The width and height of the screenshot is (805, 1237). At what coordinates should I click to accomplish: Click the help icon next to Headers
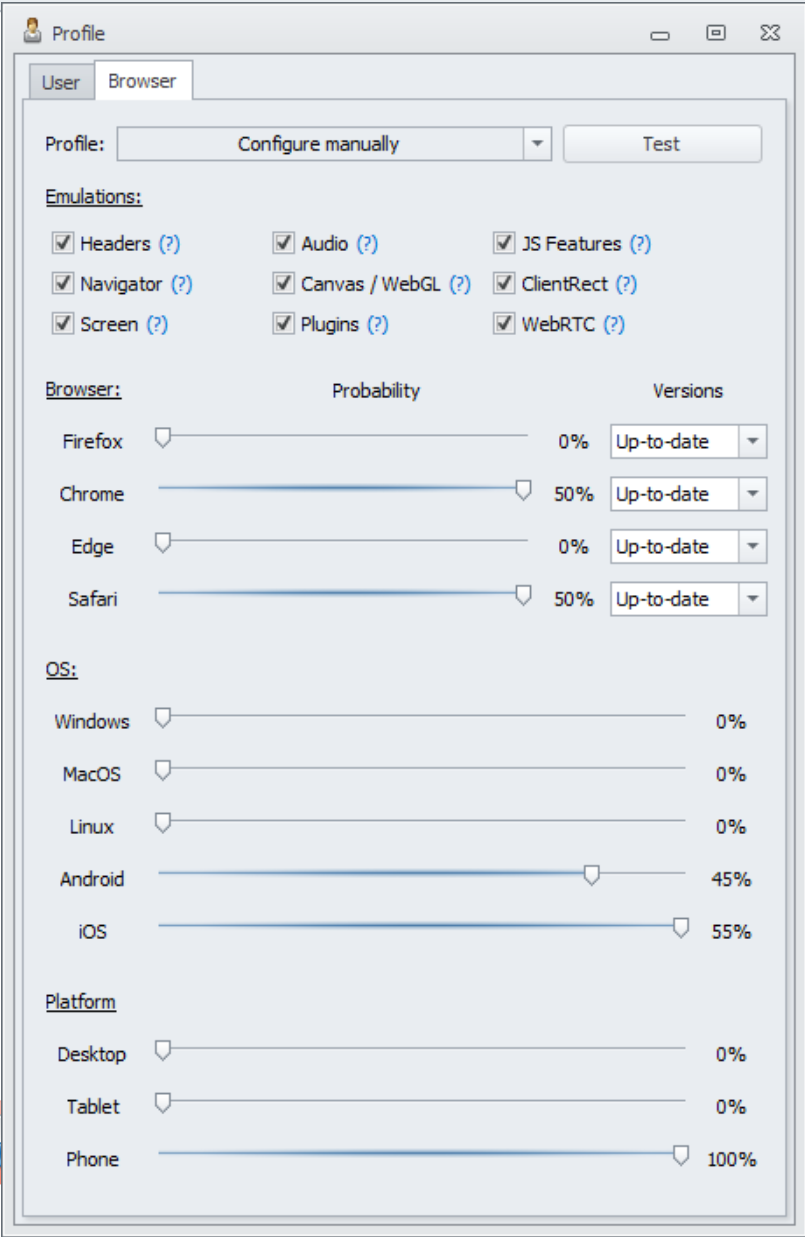pyautogui.click(x=170, y=244)
